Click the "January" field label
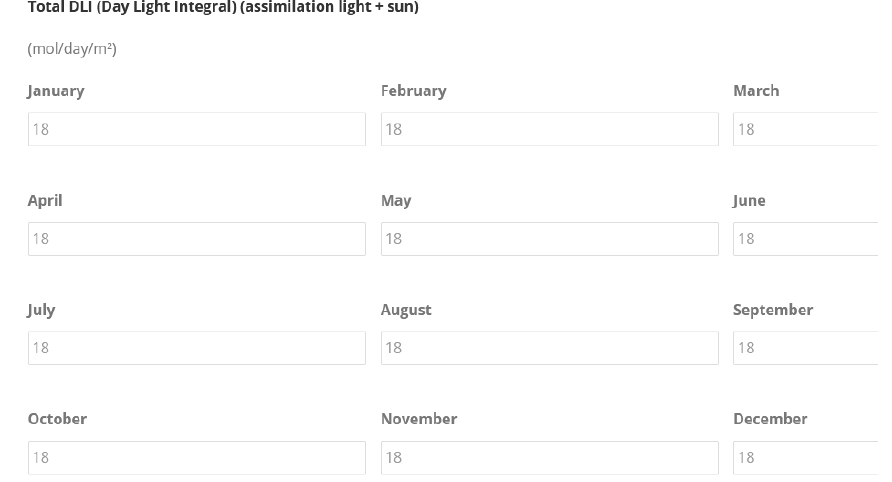Viewport: 892px width, 482px height. [56, 91]
